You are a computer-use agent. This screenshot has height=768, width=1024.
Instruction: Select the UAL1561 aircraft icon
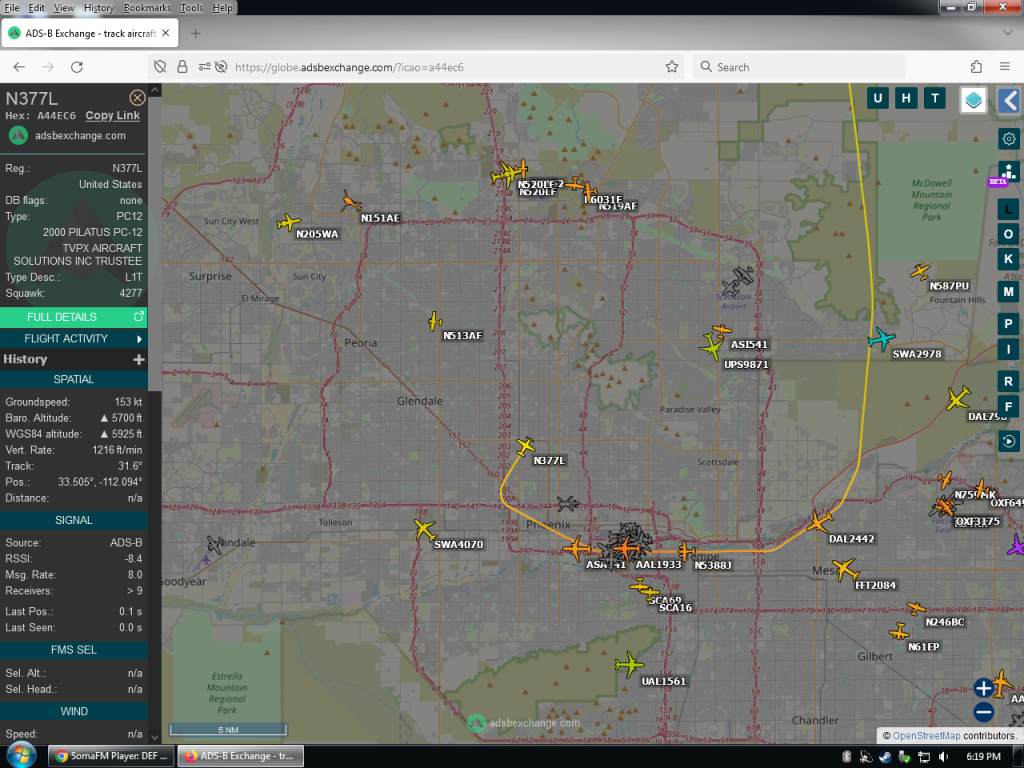629,664
